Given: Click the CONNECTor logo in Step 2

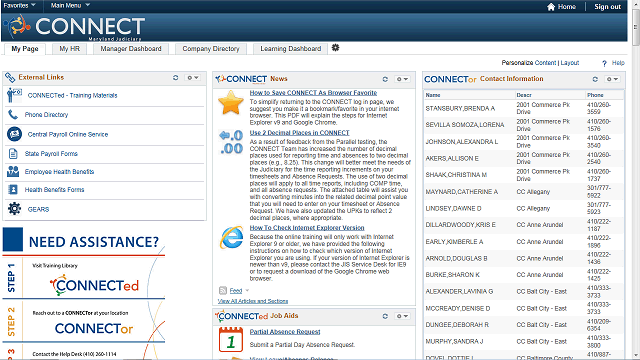Looking at the screenshot, I should [x=94, y=329].
